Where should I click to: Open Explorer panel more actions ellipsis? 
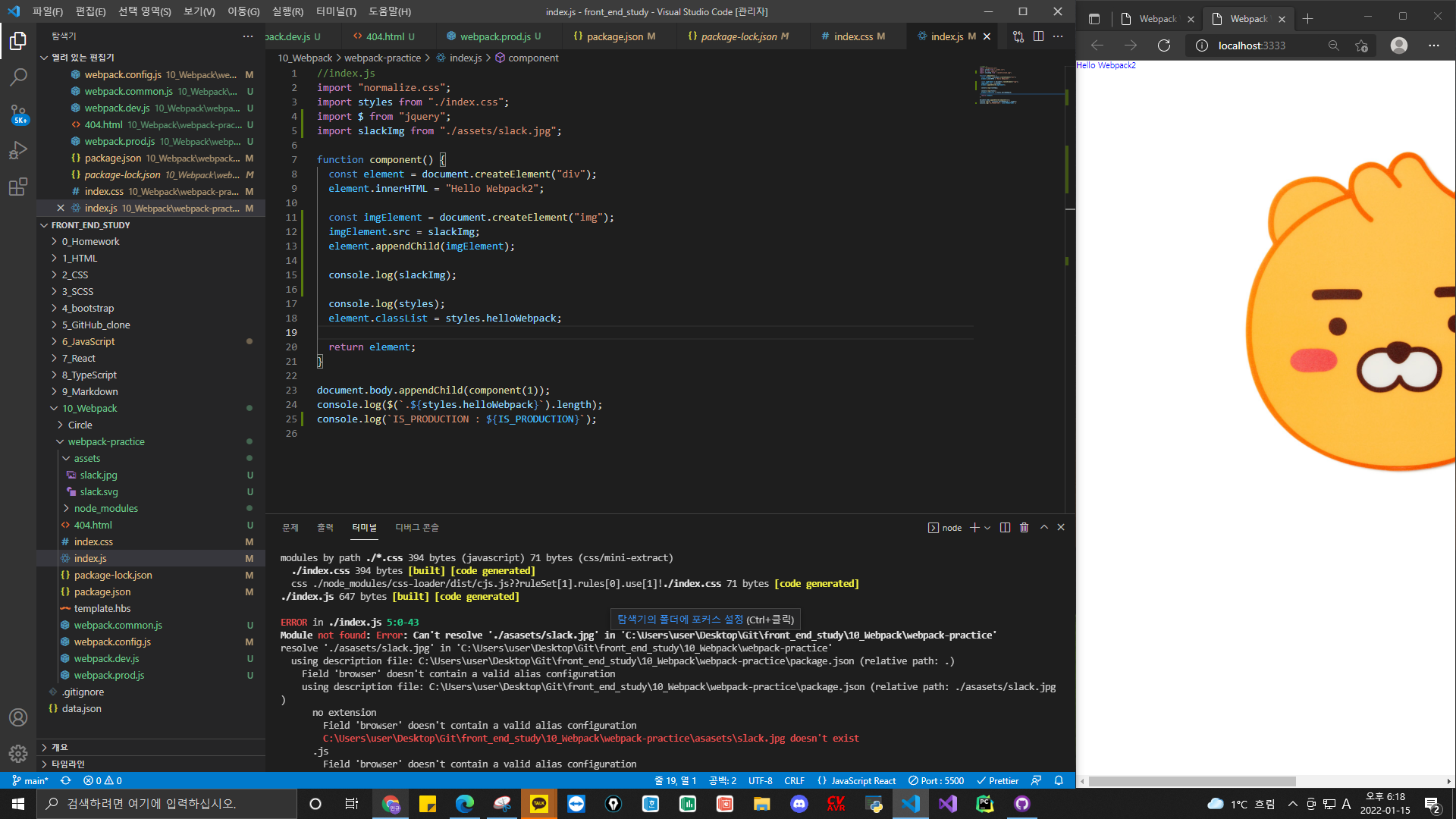pos(248,36)
